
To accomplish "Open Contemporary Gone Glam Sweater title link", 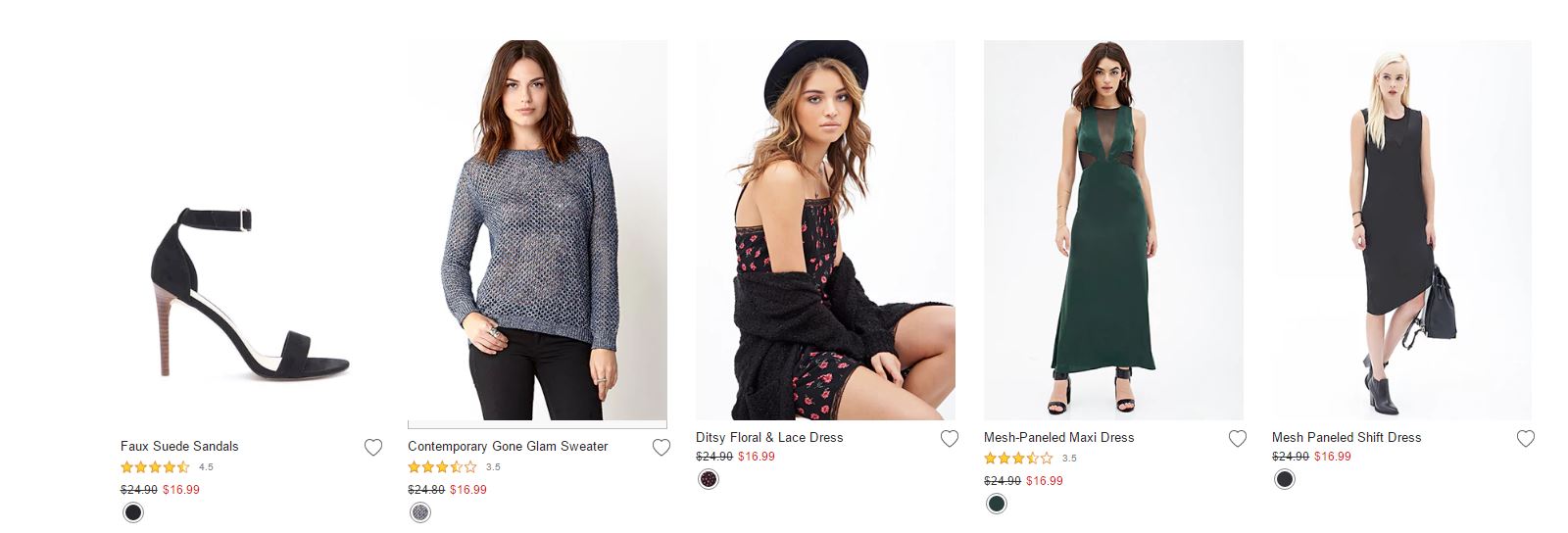I will 508,446.
